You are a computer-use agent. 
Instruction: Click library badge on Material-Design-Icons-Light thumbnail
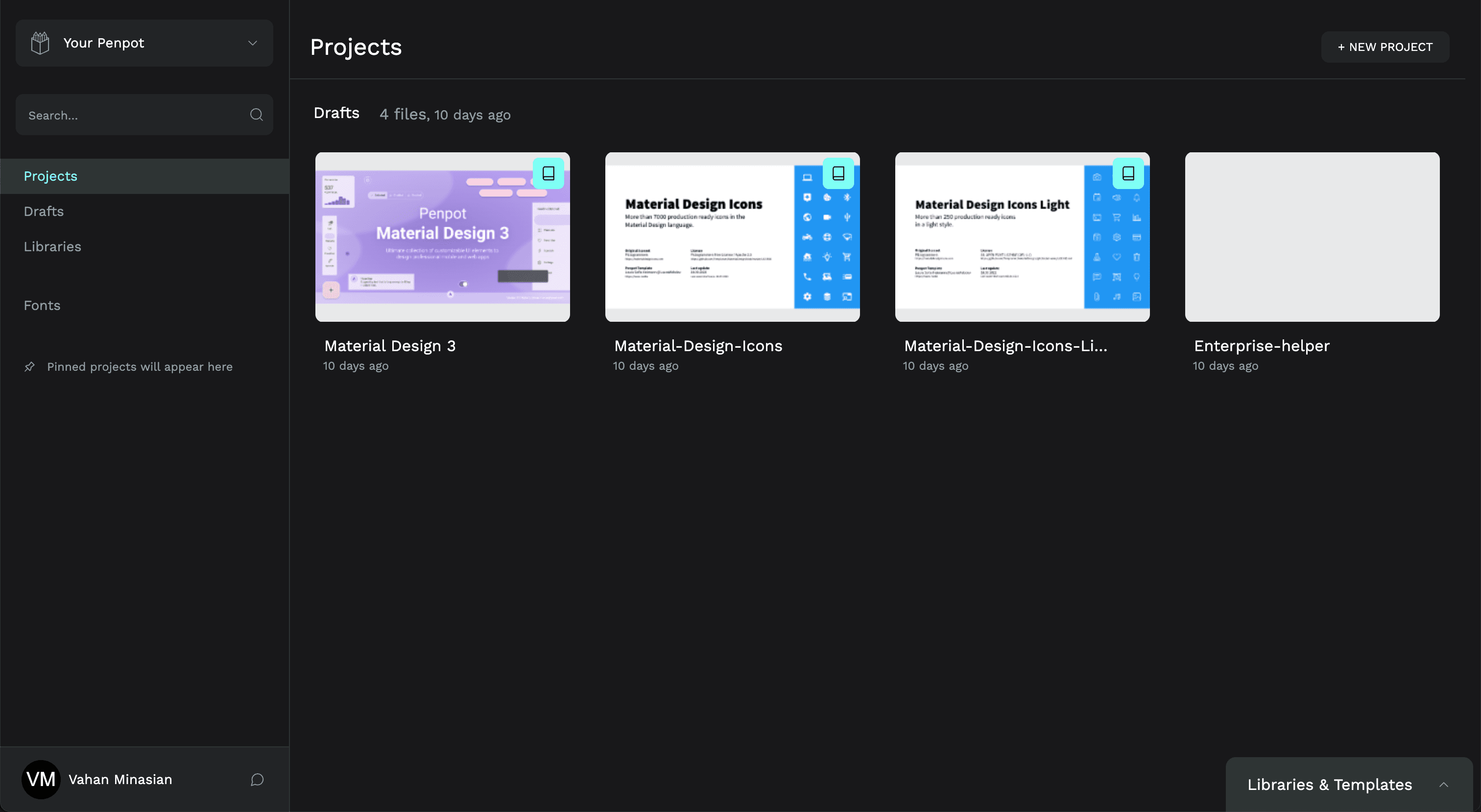point(1127,173)
